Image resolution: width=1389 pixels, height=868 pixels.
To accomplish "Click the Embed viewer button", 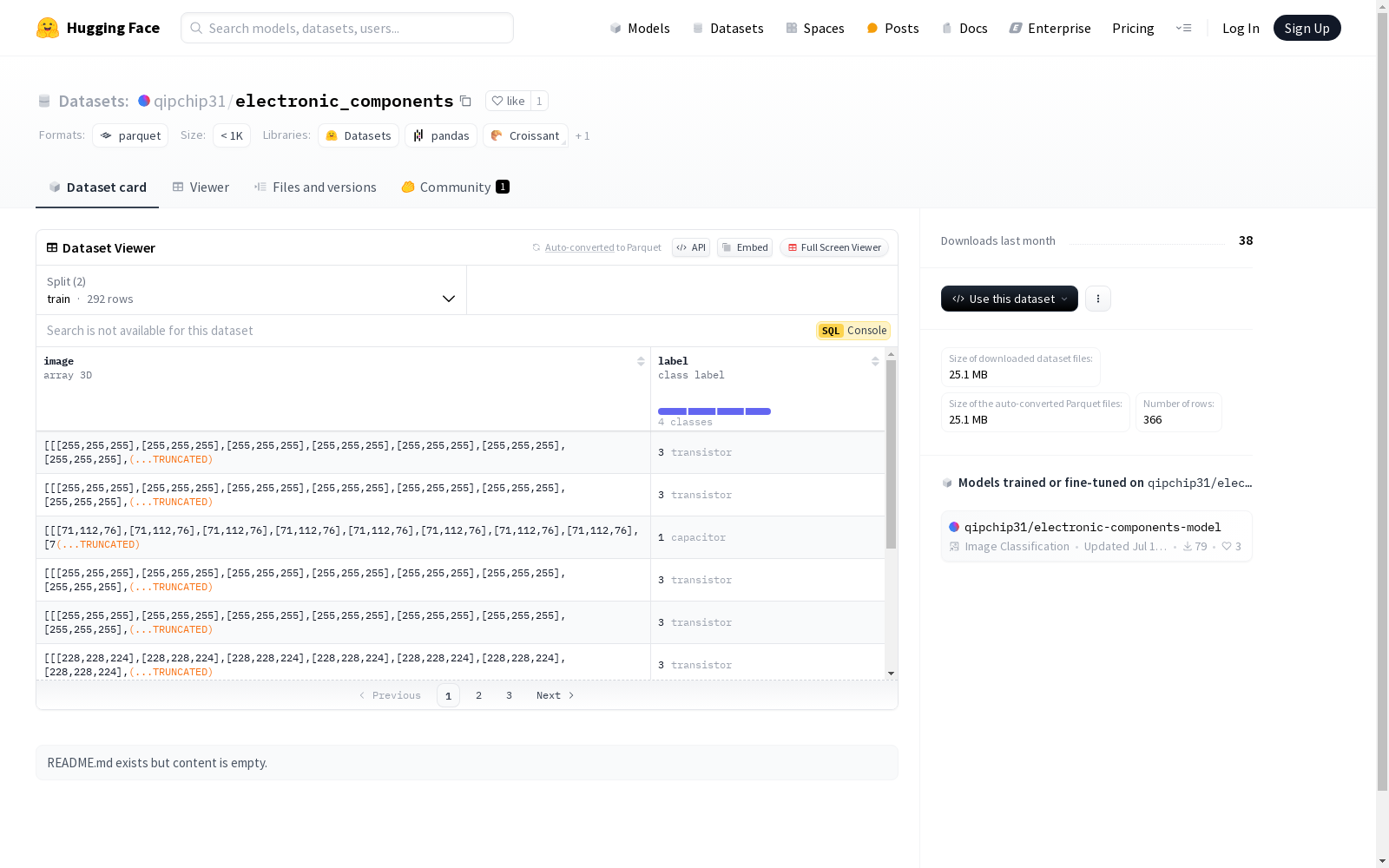I will [x=745, y=247].
